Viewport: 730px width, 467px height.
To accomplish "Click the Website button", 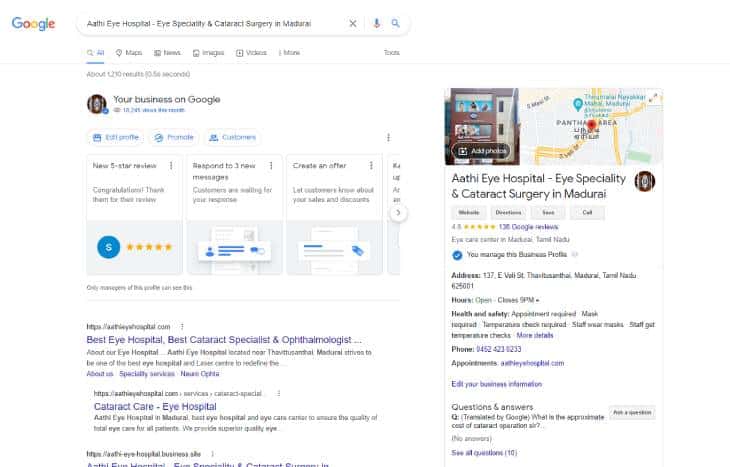I will (x=469, y=213).
